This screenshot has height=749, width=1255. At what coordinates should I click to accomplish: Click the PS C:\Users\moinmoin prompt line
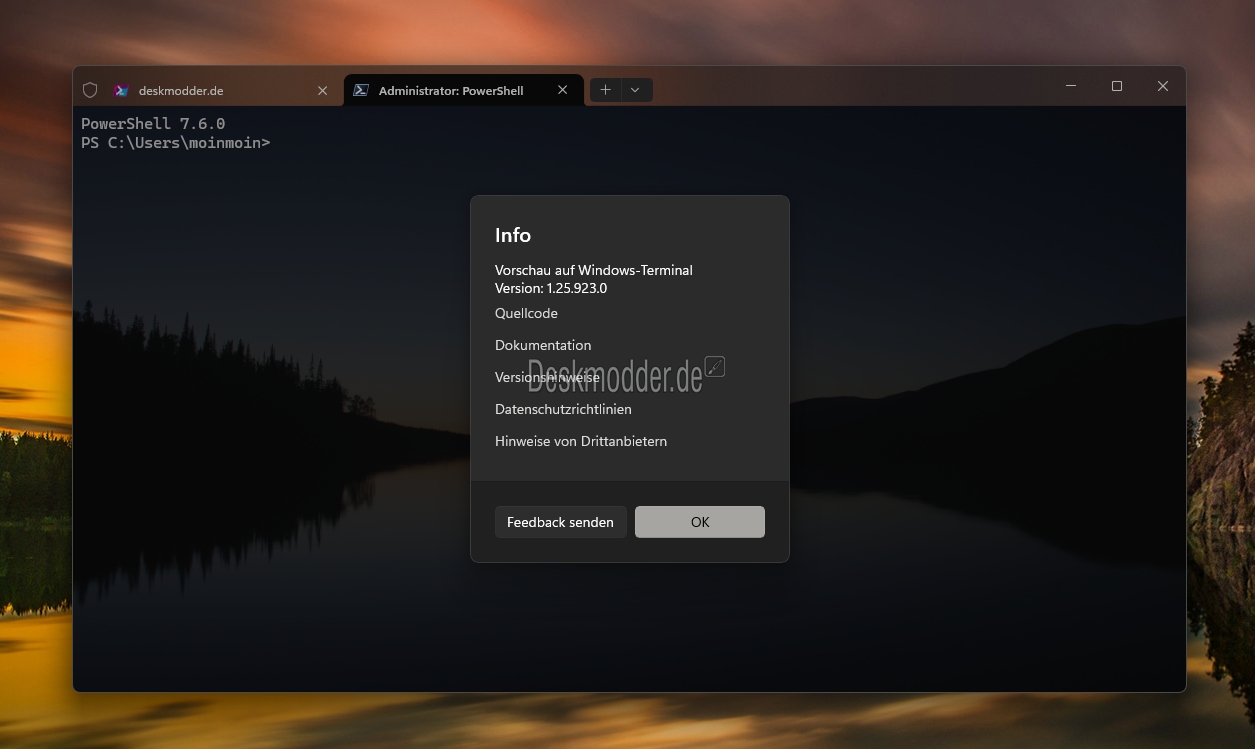[175, 143]
